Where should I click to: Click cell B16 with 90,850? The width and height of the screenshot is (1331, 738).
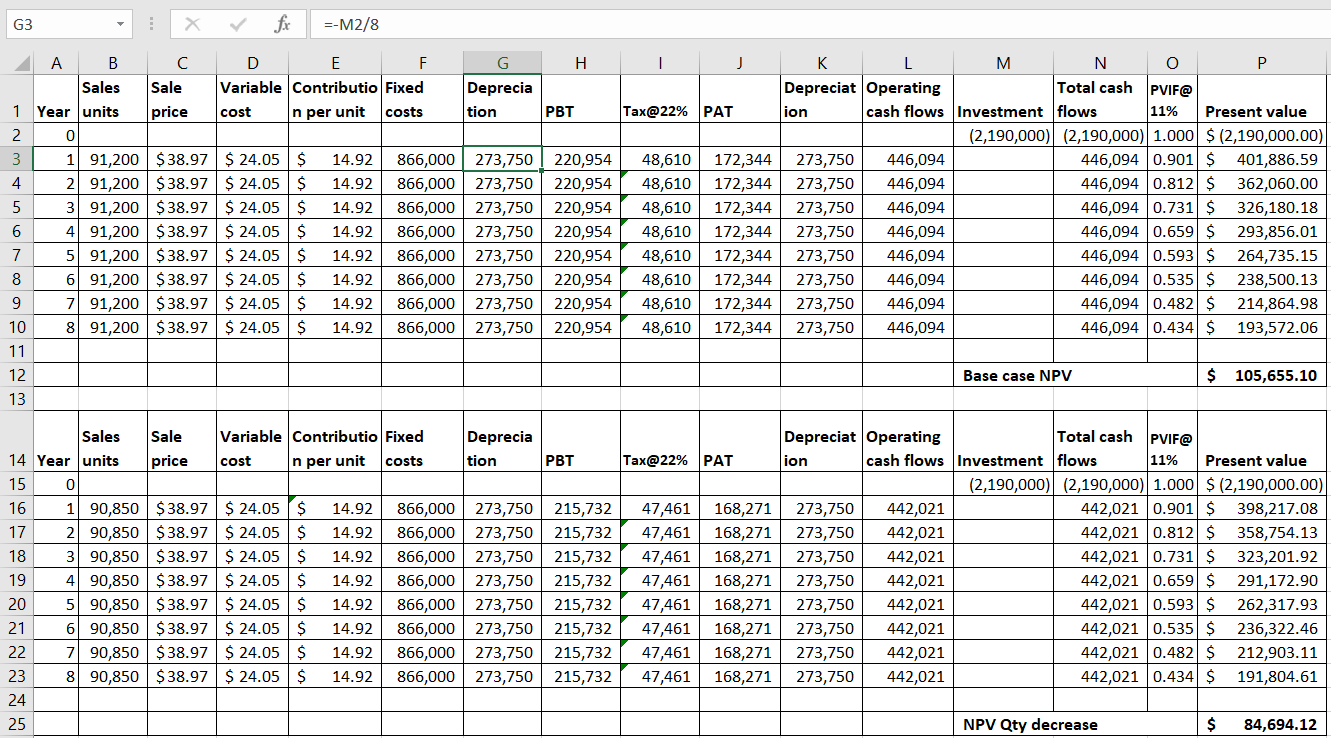pos(113,508)
